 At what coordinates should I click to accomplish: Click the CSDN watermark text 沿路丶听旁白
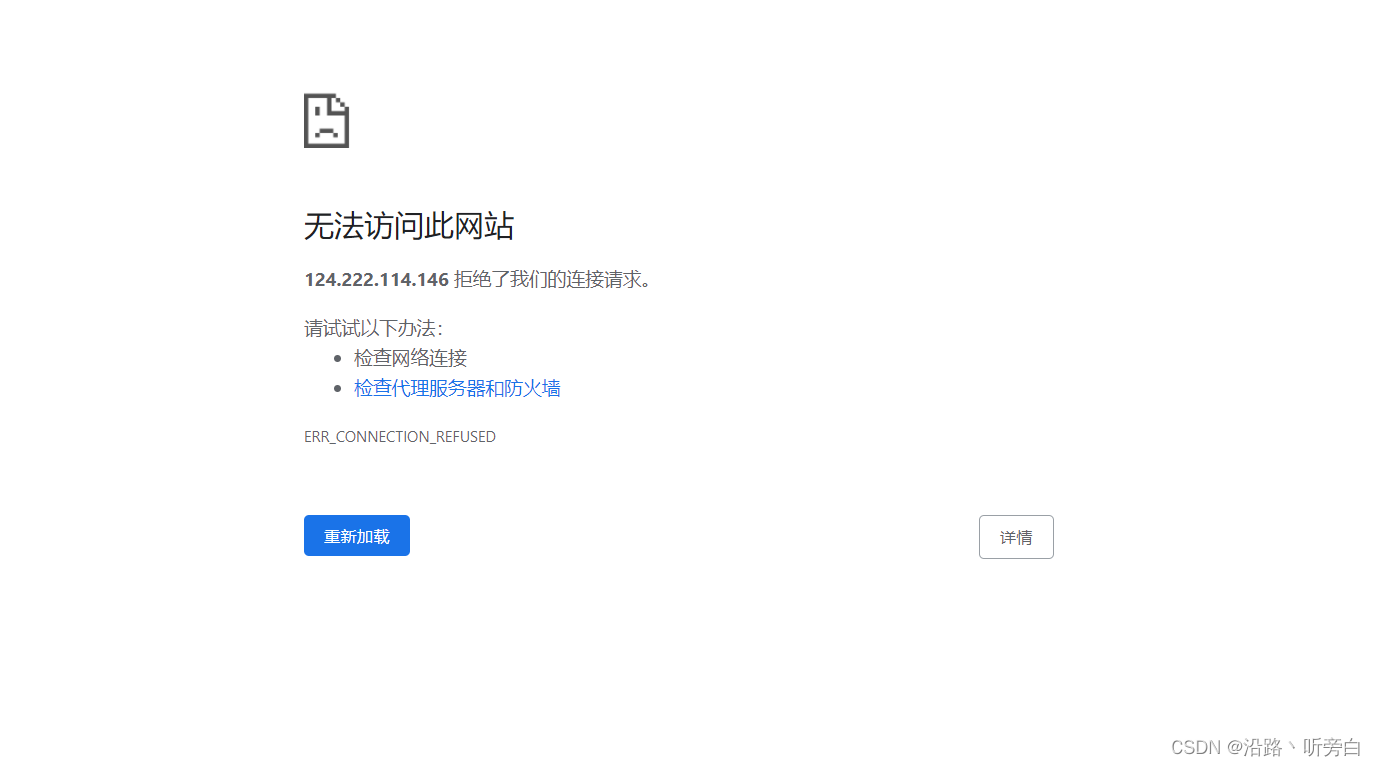coord(1264,746)
